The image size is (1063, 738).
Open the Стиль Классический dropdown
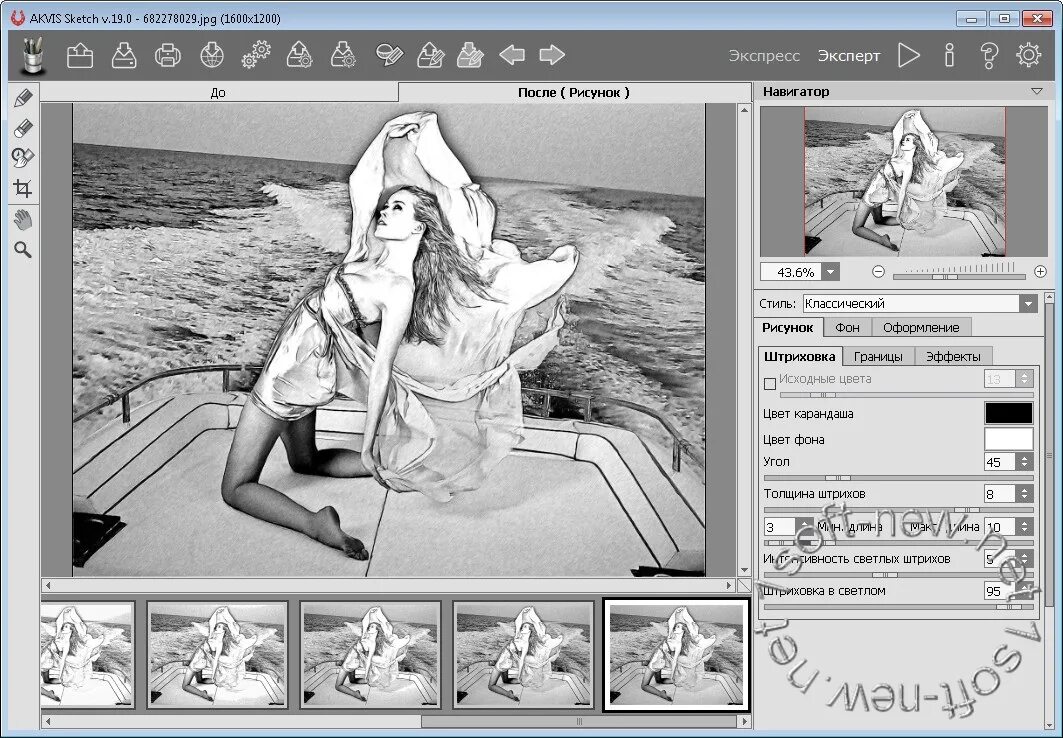pyautogui.click(x=920, y=304)
